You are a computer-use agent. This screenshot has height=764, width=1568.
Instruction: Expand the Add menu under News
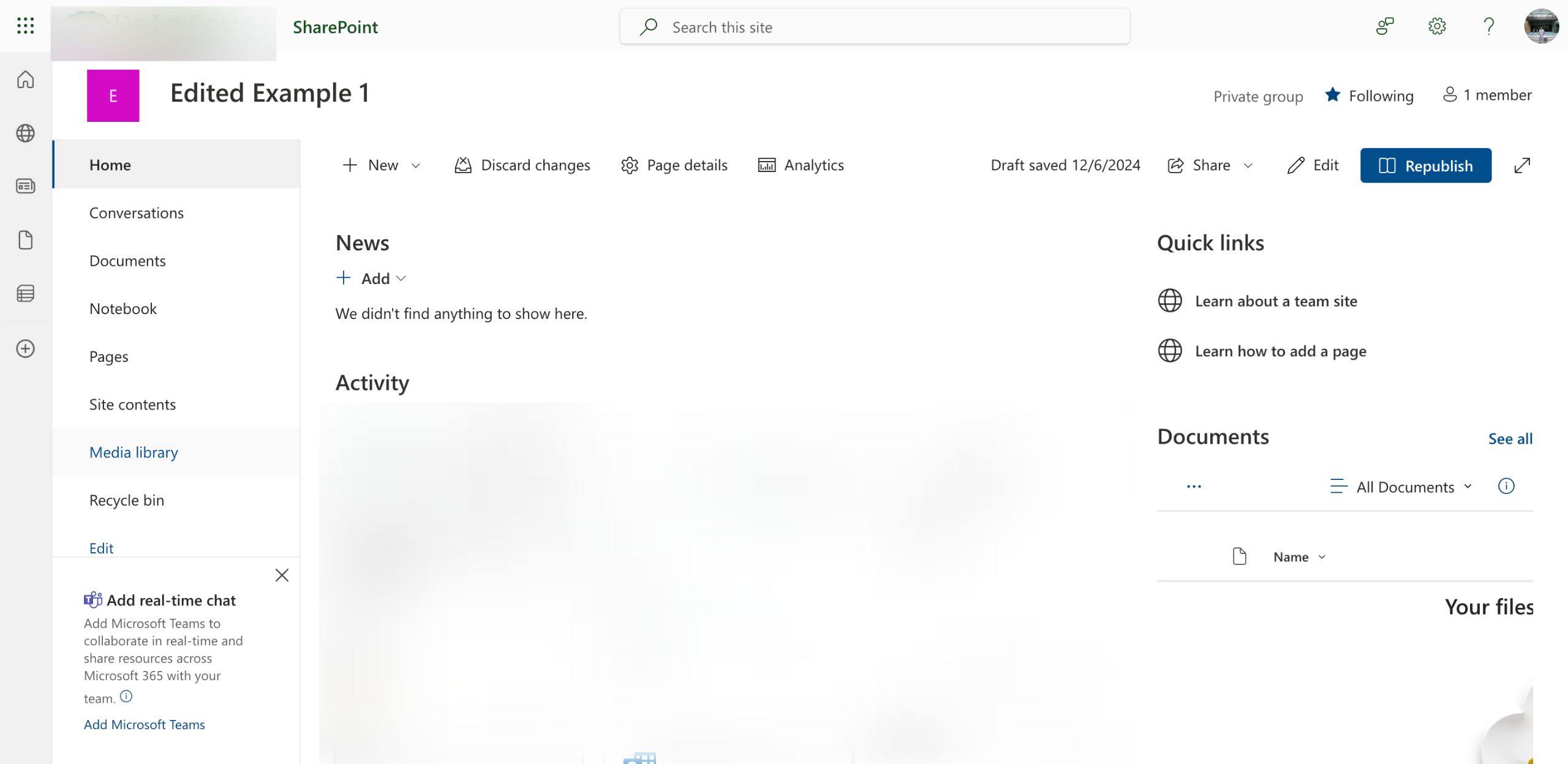click(x=371, y=279)
